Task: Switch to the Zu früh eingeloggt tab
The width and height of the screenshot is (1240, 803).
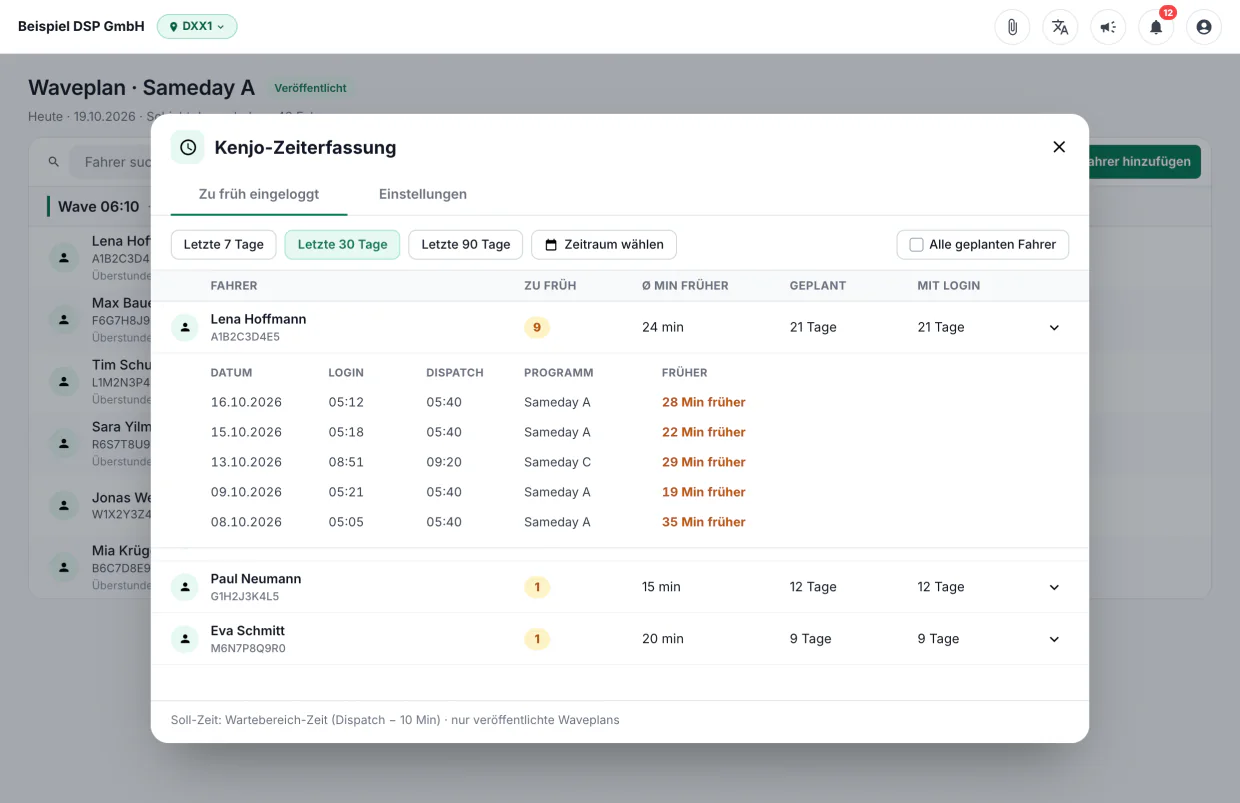Action: (259, 194)
